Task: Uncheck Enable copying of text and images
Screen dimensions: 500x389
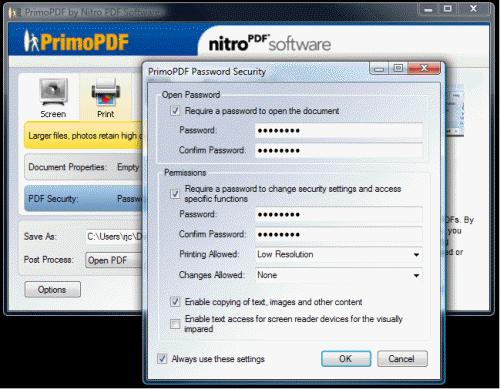Action: [175, 302]
